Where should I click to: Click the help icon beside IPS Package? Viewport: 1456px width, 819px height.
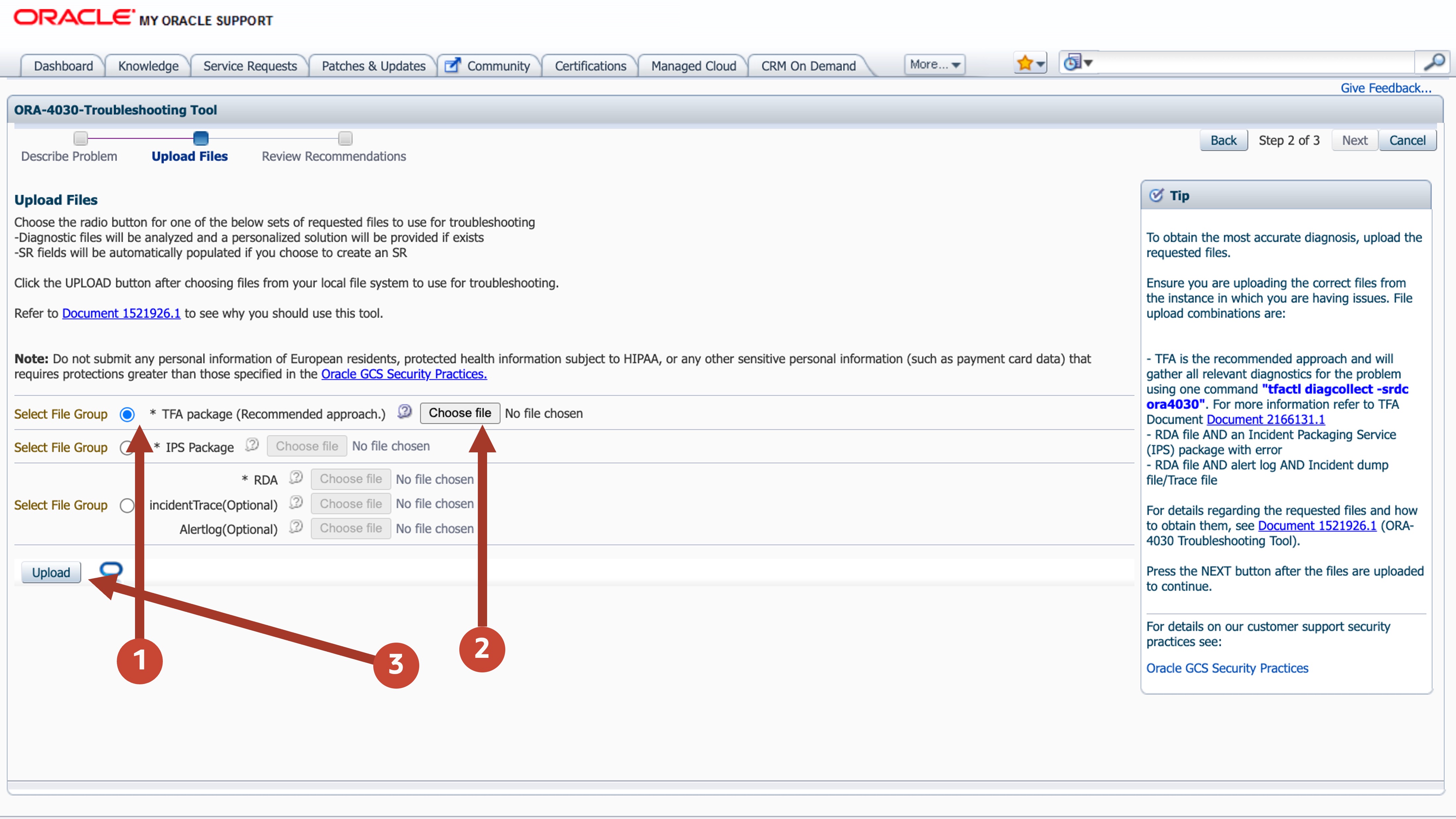pyautogui.click(x=252, y=445)
